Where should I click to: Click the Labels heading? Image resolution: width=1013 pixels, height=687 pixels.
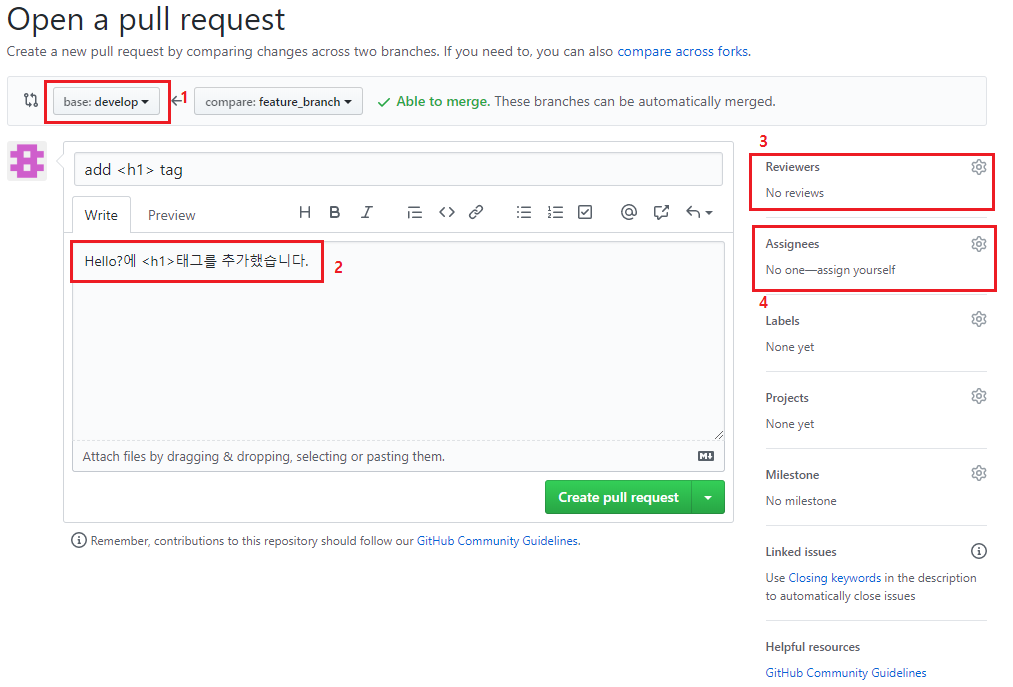tap(782, 321)
